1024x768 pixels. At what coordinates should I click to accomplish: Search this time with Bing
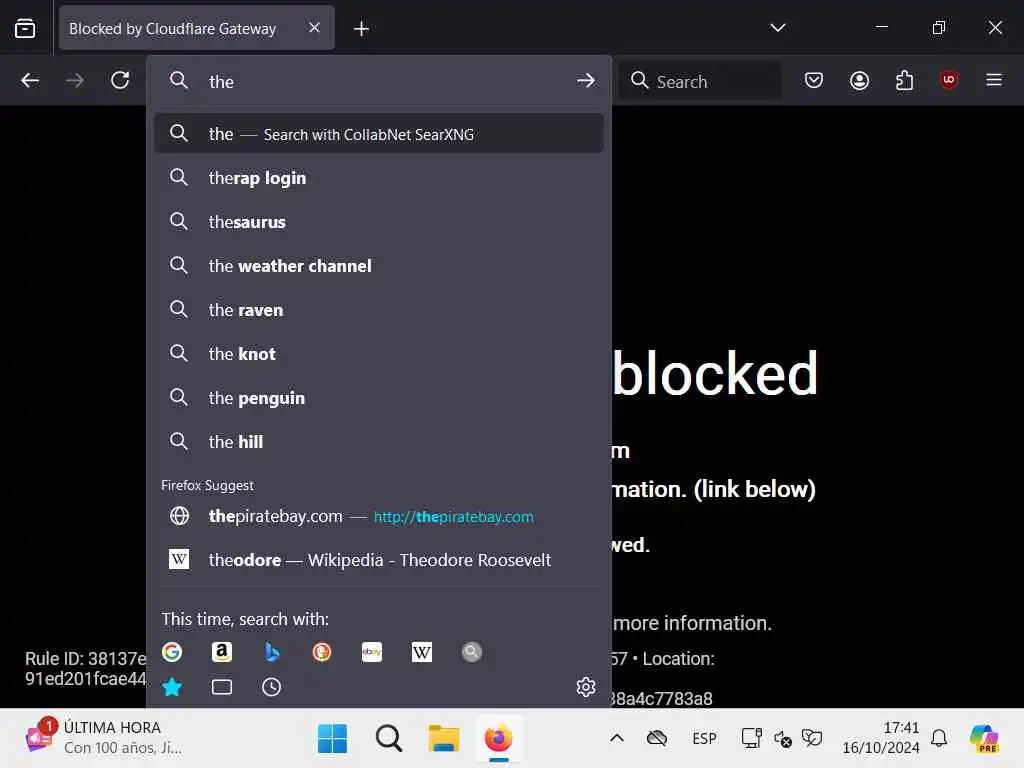pos(272,652)
